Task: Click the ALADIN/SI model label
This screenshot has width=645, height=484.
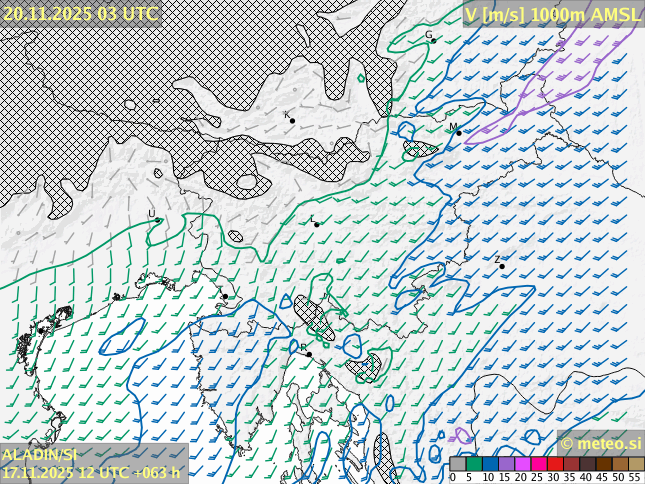Action: [x=40, y=455]
